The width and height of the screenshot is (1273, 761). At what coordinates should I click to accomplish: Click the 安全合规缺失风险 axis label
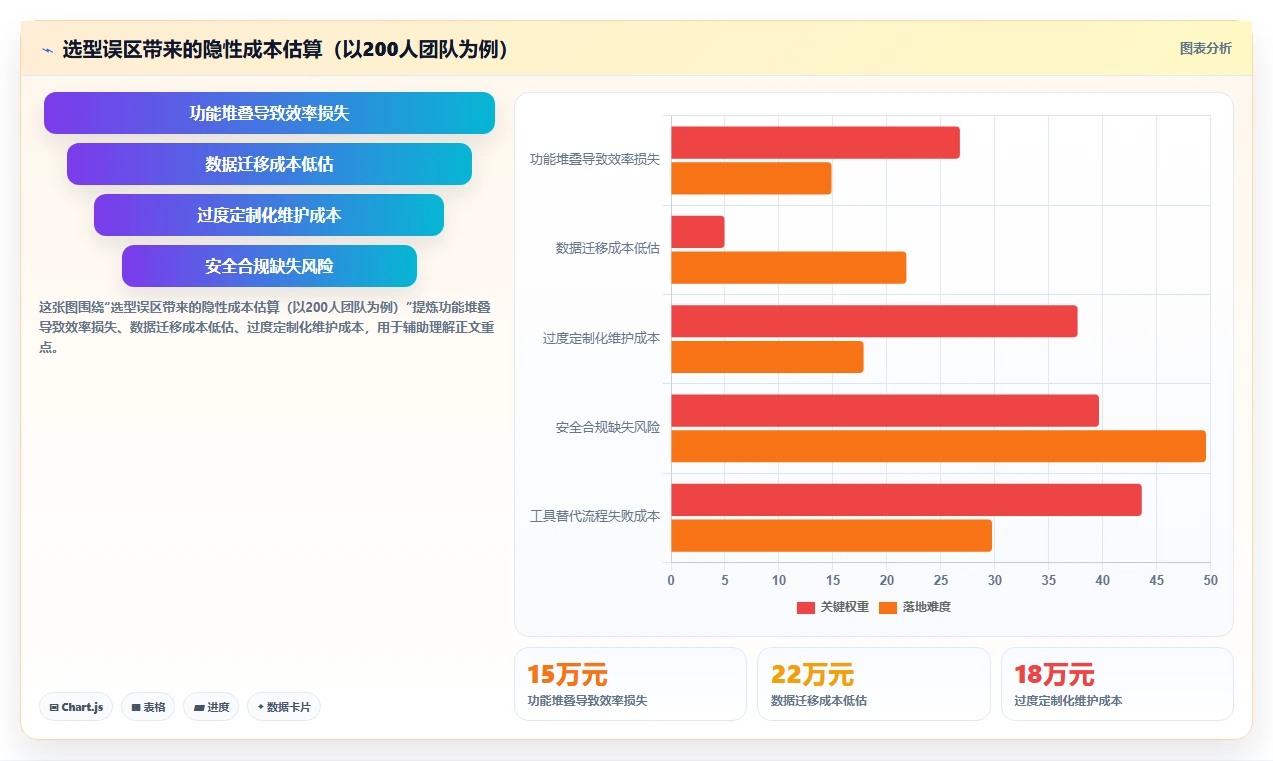(608, 428)
